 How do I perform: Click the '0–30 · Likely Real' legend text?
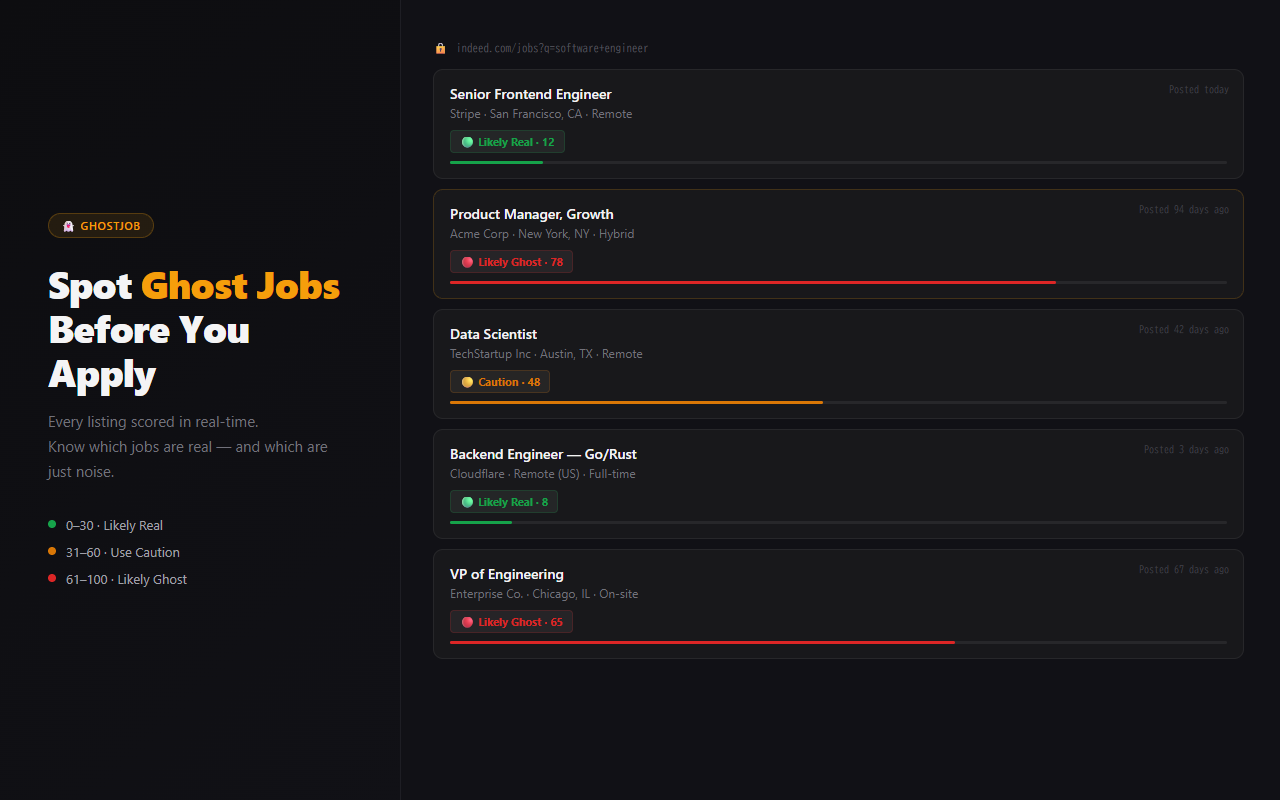(x=114, y=525)
